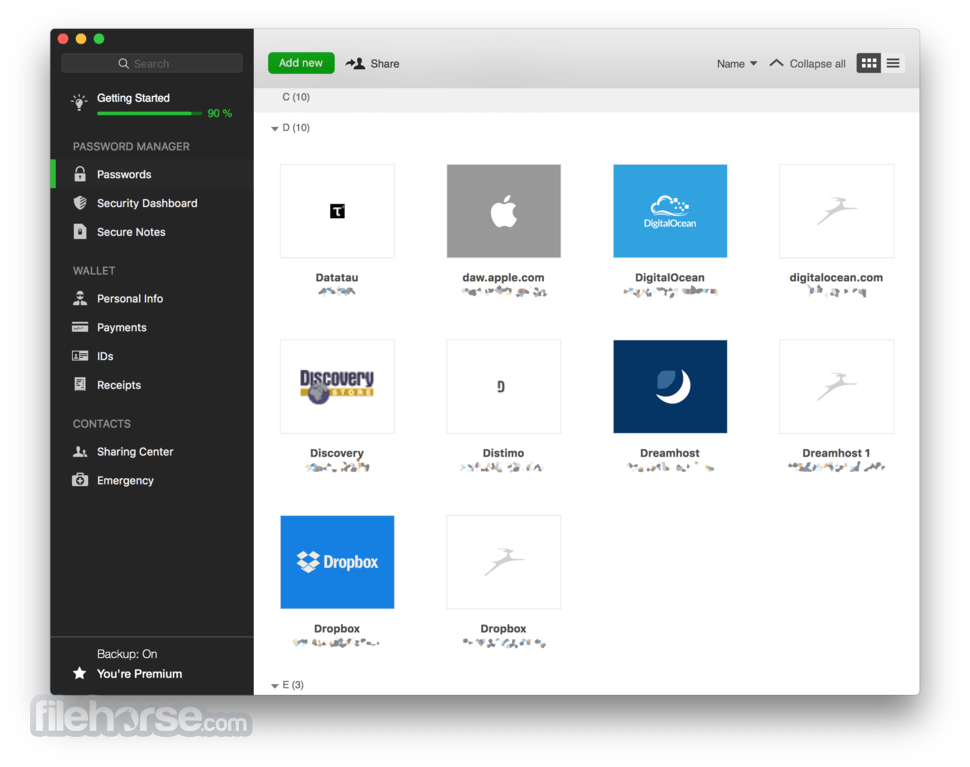Collapse the D (10) group
This screenshot has height=767, width=970.
tap(275, 129)
